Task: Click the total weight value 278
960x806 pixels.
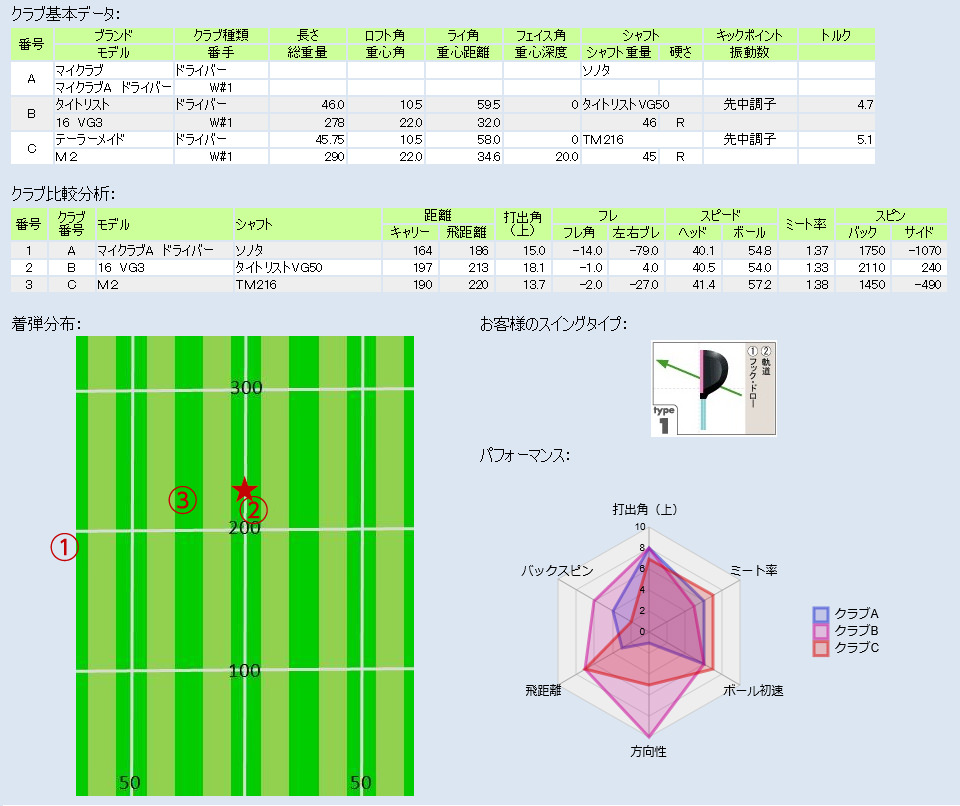Action: coord(334,122)
